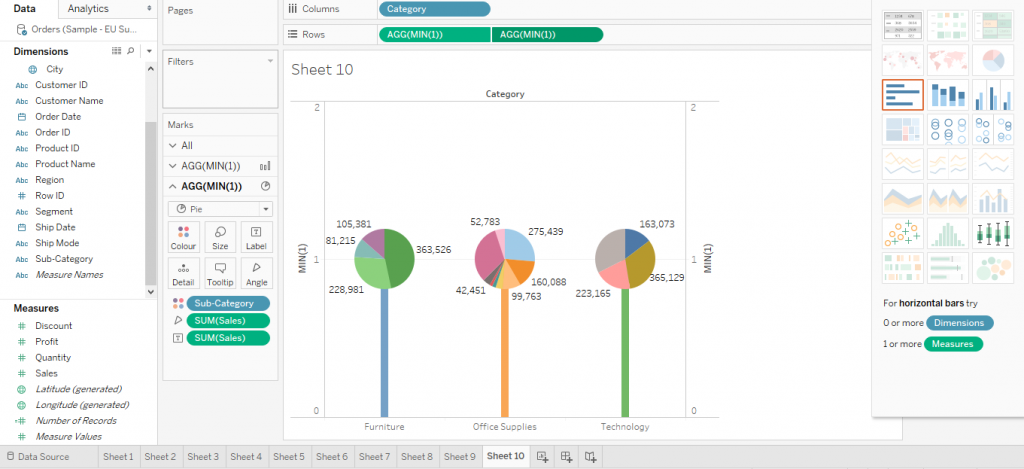Select the histogram chart type
The width and height of the screenshot is (1024, 469).
point(948,233)
